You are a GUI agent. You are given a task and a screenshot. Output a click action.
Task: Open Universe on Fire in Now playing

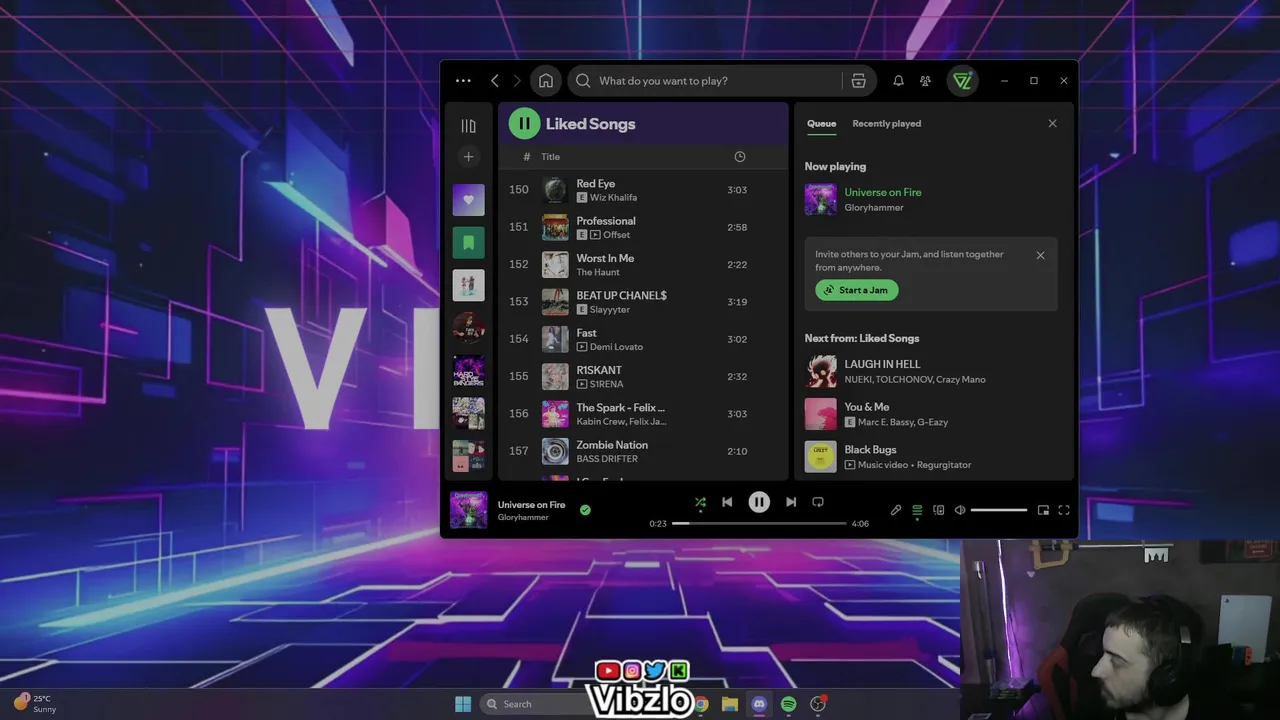pyautogui.click(x=883, y=192)
